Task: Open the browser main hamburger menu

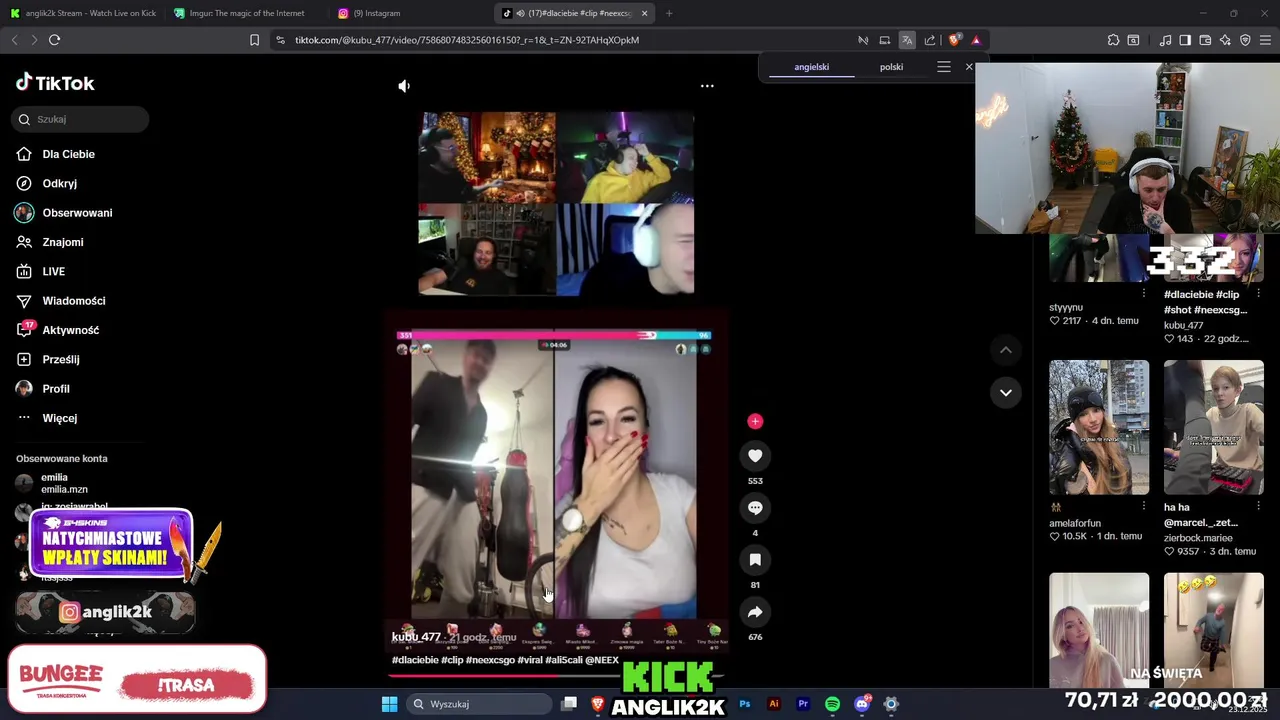Action: (1266, 40)
